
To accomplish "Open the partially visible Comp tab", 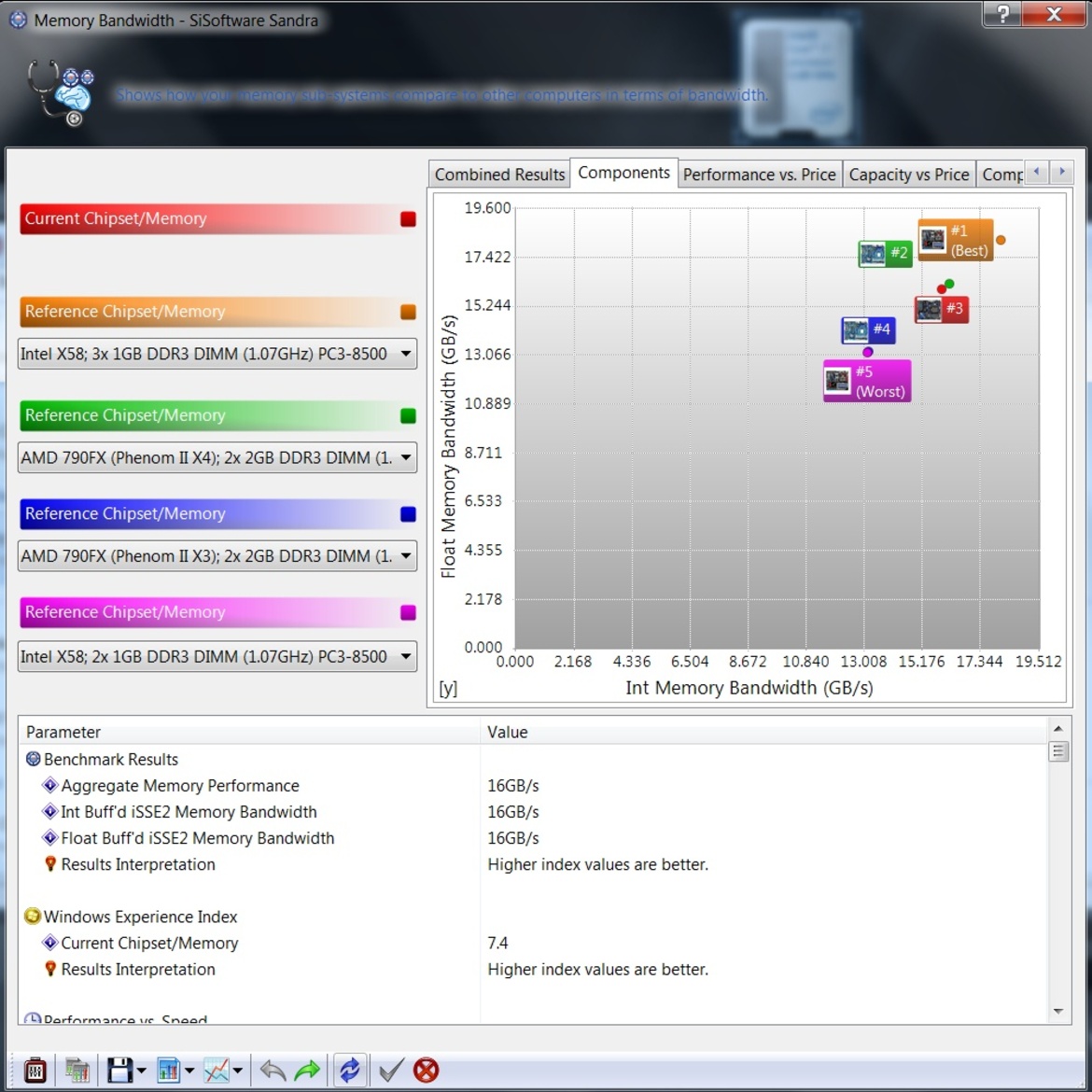I will [x=1001, y=175].
